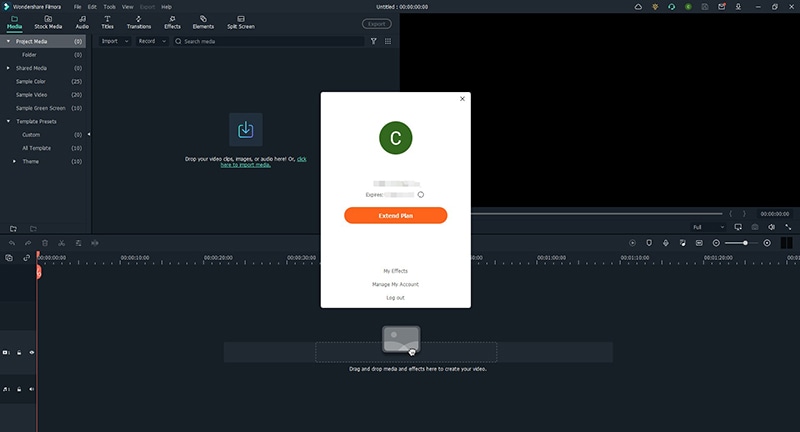The height and width of the screenshot is (432, 800).
Task: Switch to the Stock Media tab
Action: (x=48, y=22)
